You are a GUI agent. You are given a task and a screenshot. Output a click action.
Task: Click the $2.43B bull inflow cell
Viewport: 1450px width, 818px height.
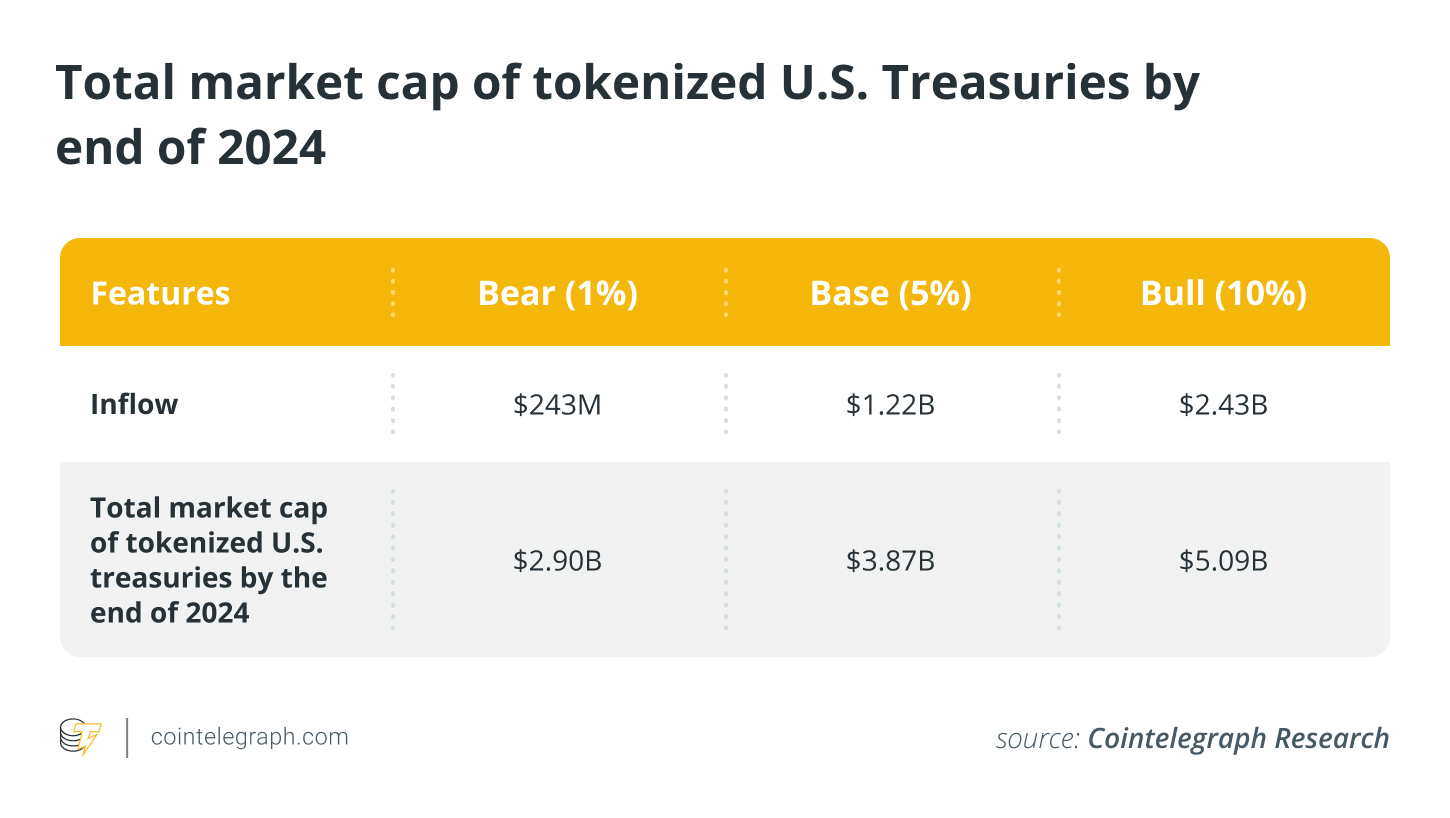click(x=1223, y=404)
